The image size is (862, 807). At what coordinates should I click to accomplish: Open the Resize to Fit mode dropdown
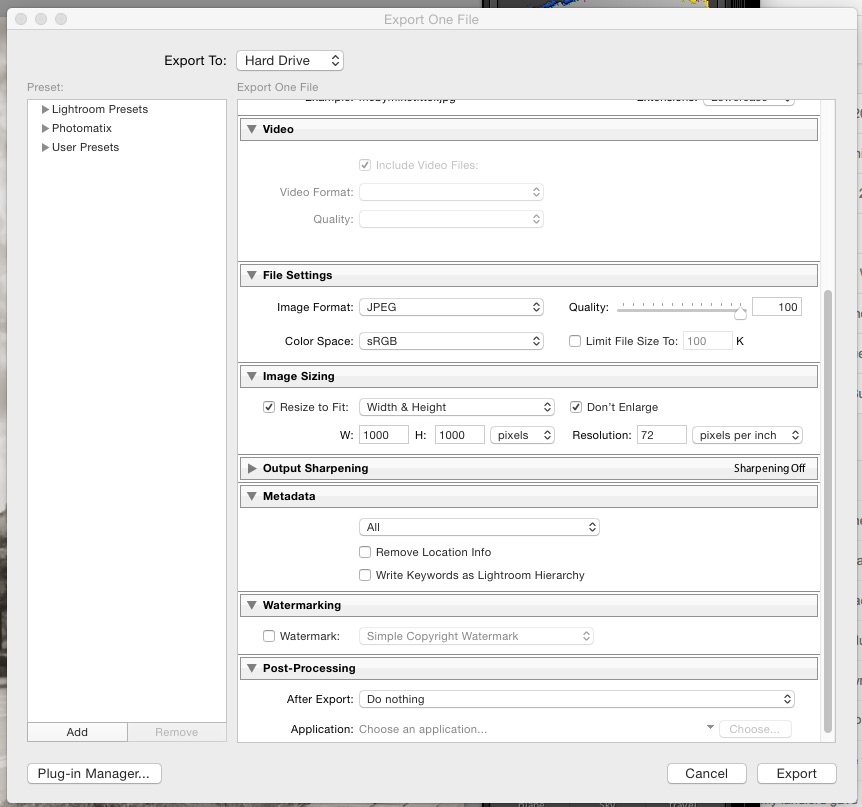pos(457,407)
